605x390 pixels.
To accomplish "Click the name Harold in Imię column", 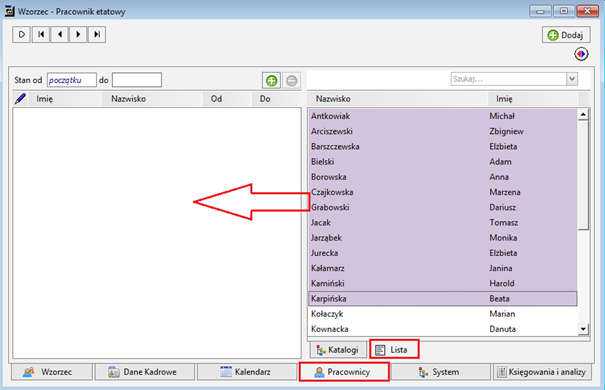I will click(x=502, y=284).
